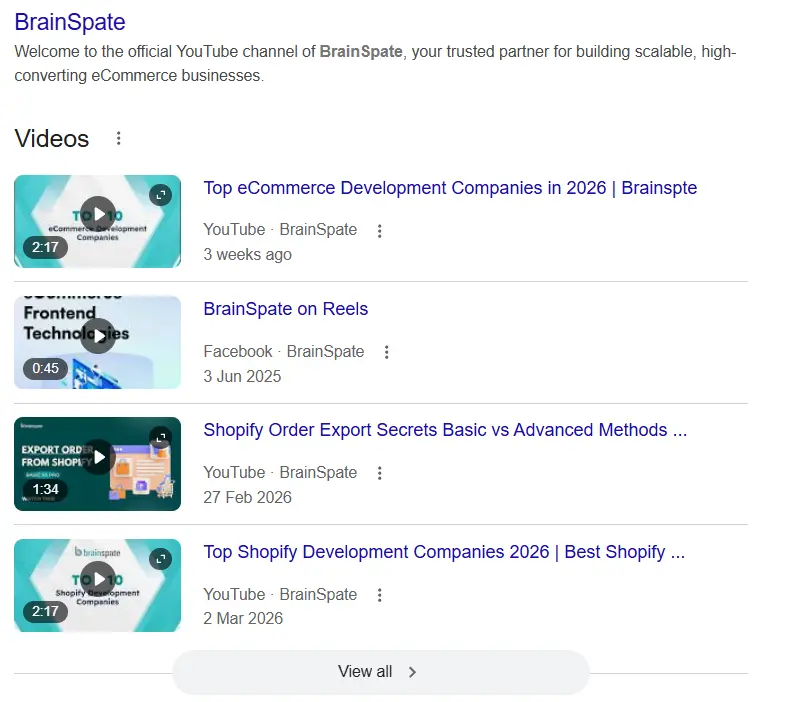The height and width of the screenshot is (702, 785).
Task: Click the View all videos button
Action: (x=381, y=672)
